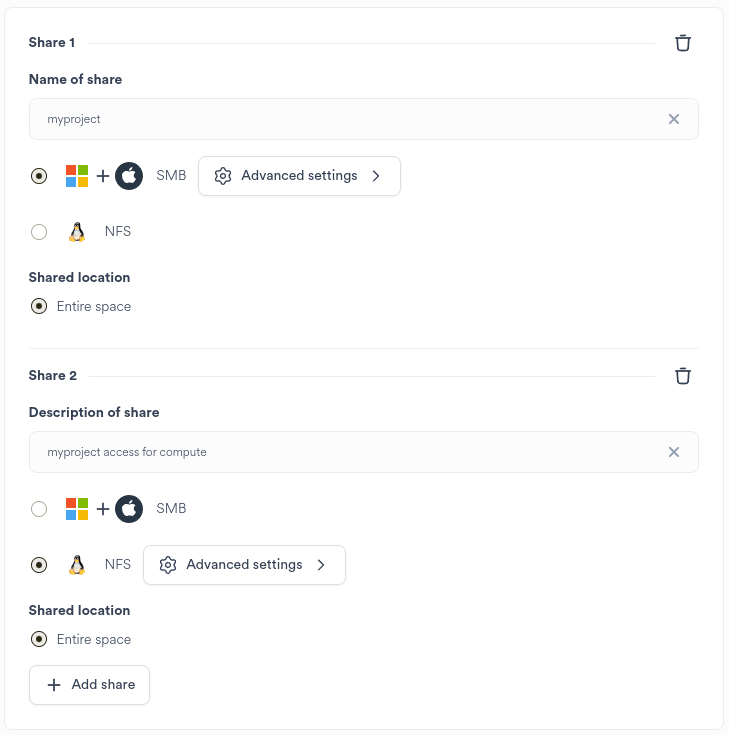
Task: Click the Linux penguin icon in Share 1
Action: tap(77, 232)
